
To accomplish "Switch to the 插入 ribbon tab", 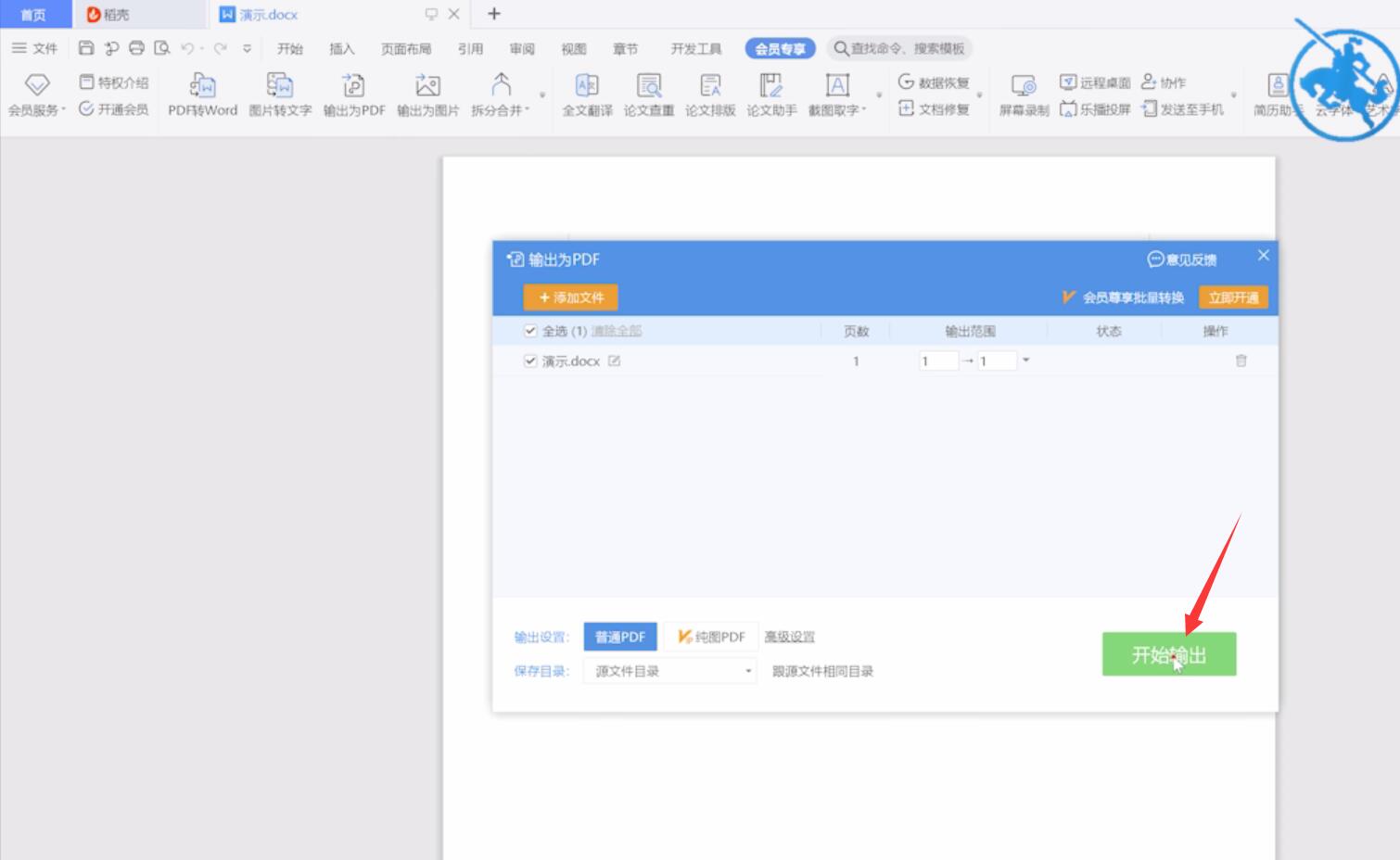I will (x=342, y=48).
